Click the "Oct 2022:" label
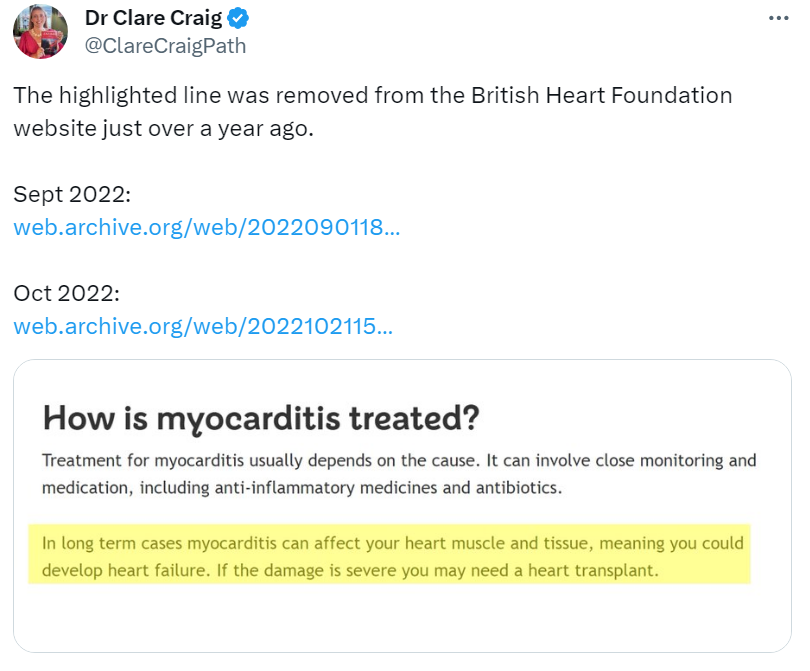 coord(66,293)
